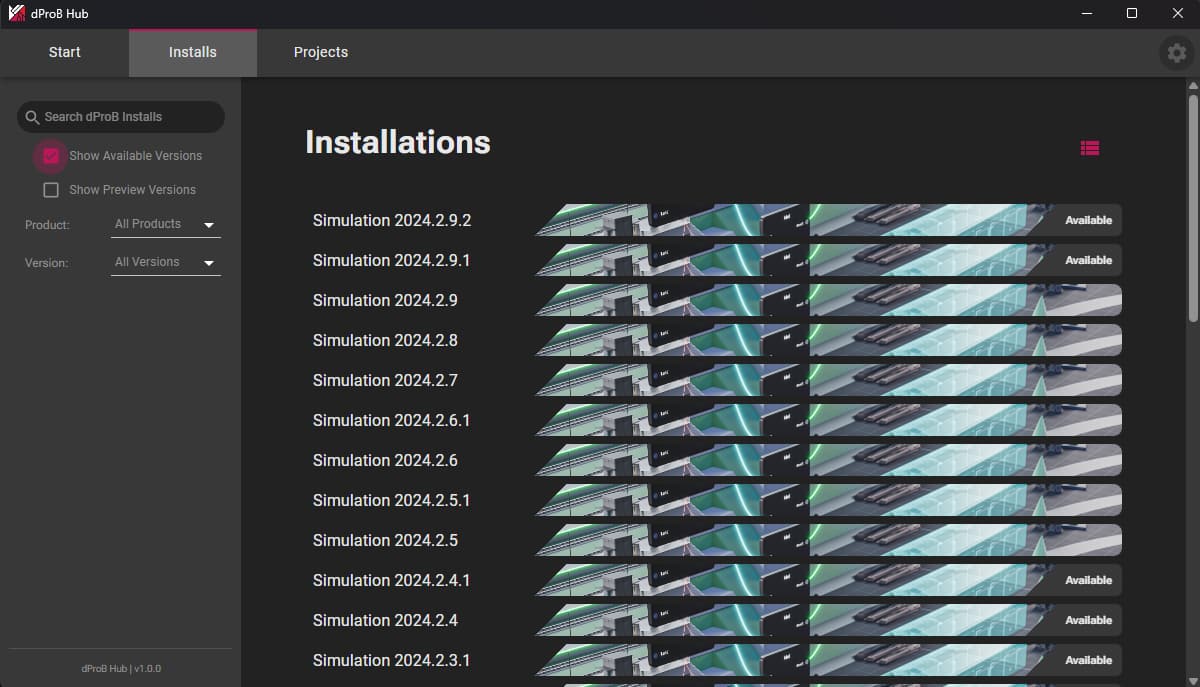This screenshot has height=687, width=1200.
Task: Click Available button for Simulation 2024.2.3.1
Action: [1088, 660]
